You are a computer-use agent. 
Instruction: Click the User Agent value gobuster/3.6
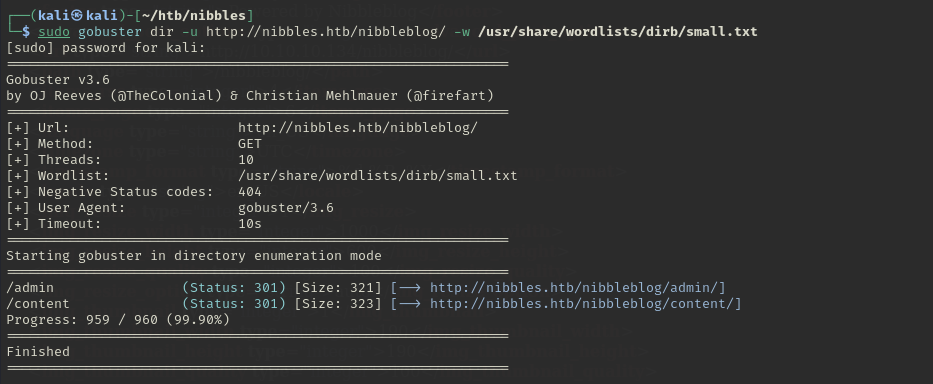[x=286, y=208]
